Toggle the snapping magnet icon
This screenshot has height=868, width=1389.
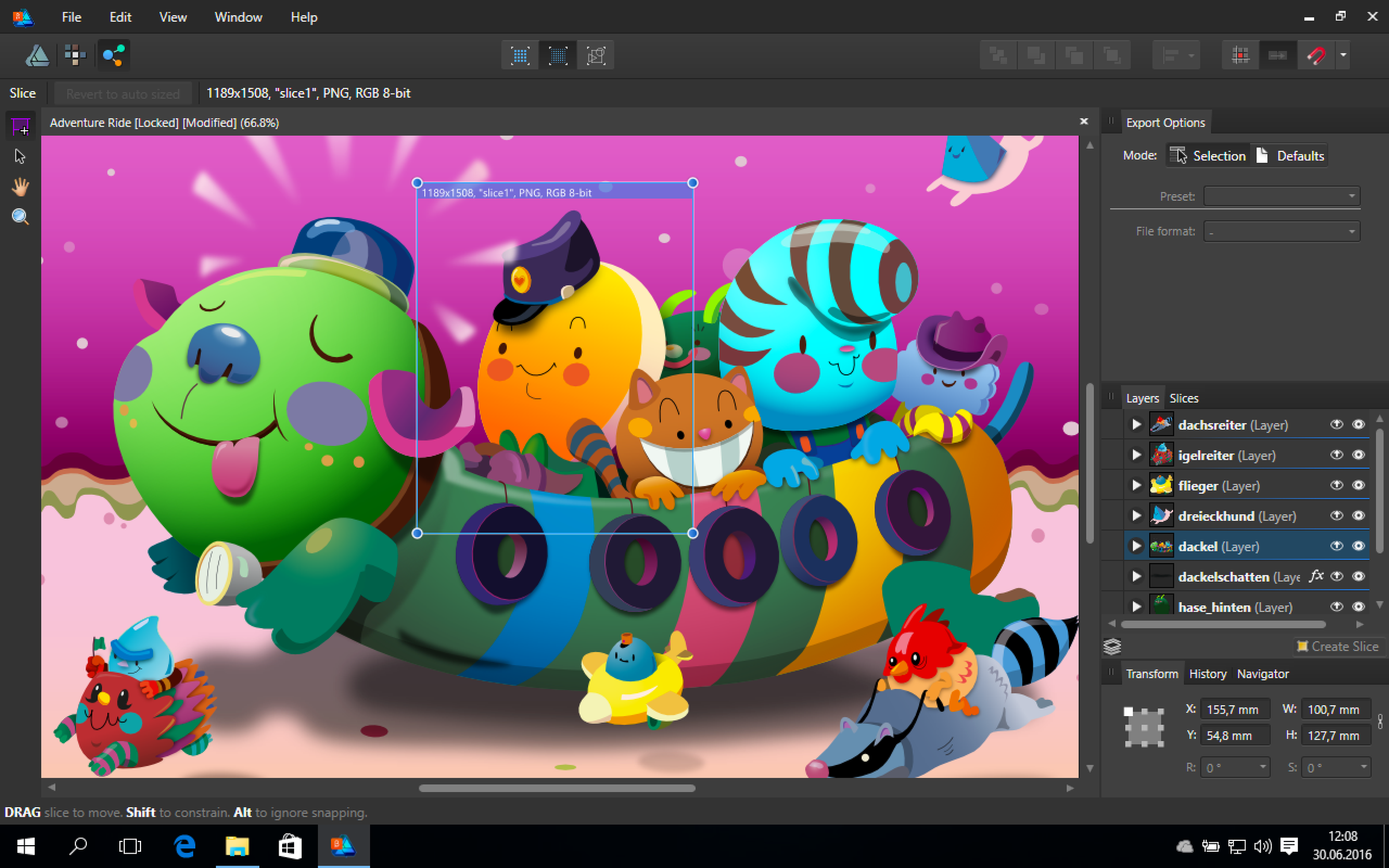[x=1315, y=55]
